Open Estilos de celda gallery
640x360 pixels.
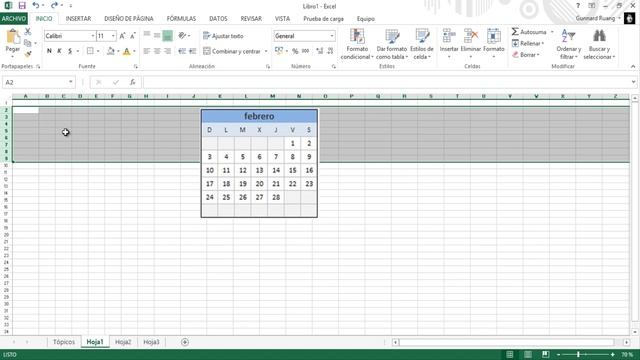pos(422,44)
